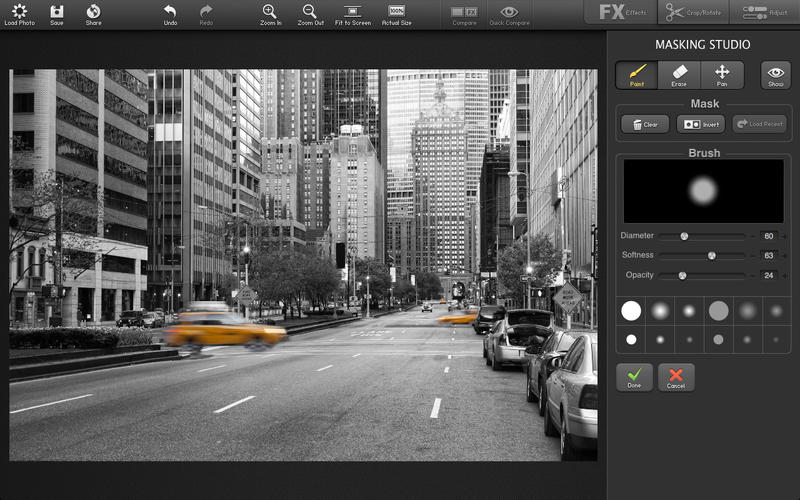Toggle the Show mask eye button

[776, 75]
